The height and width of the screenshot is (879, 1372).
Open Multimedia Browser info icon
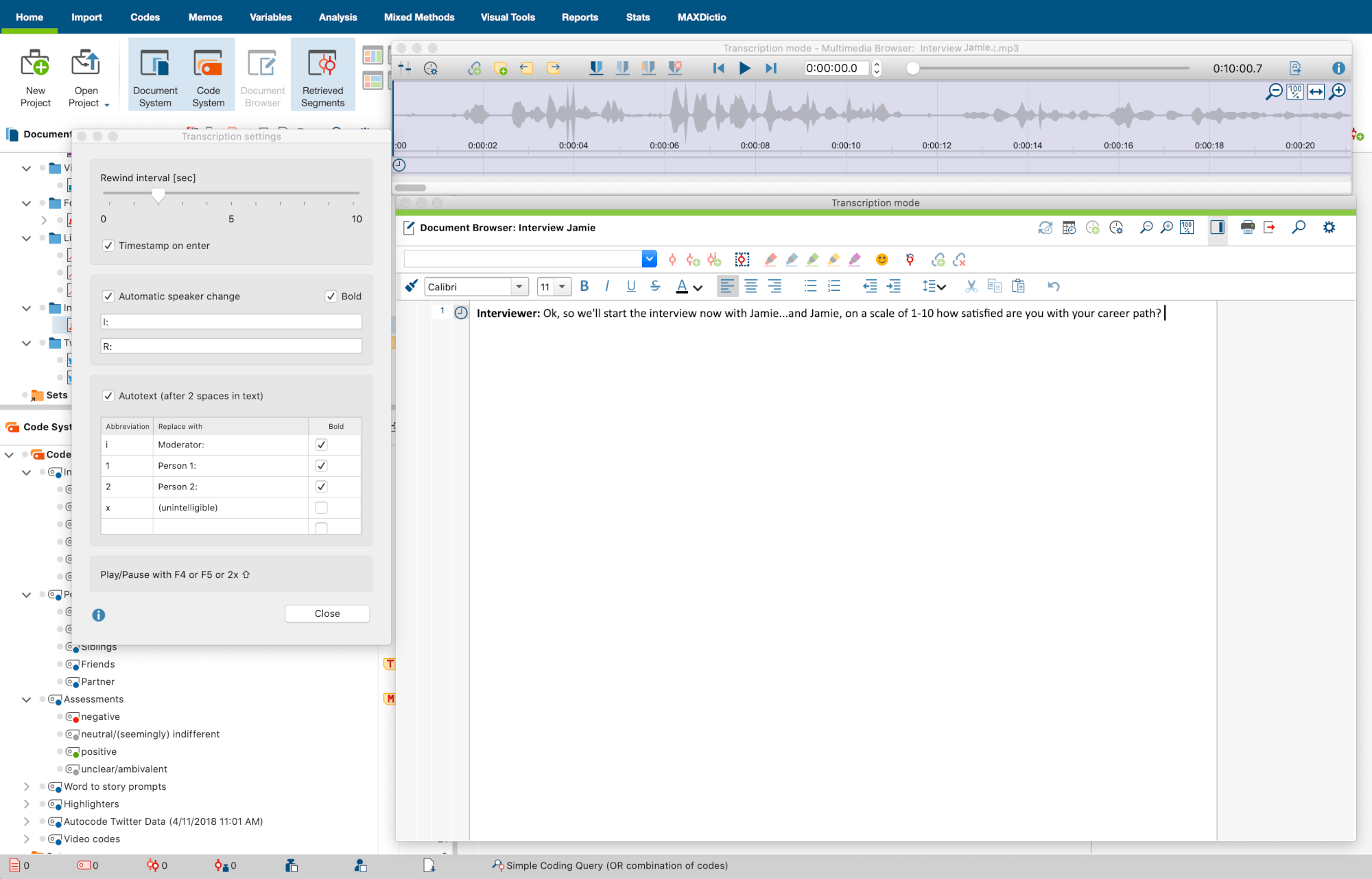(x=1338, y=68)
